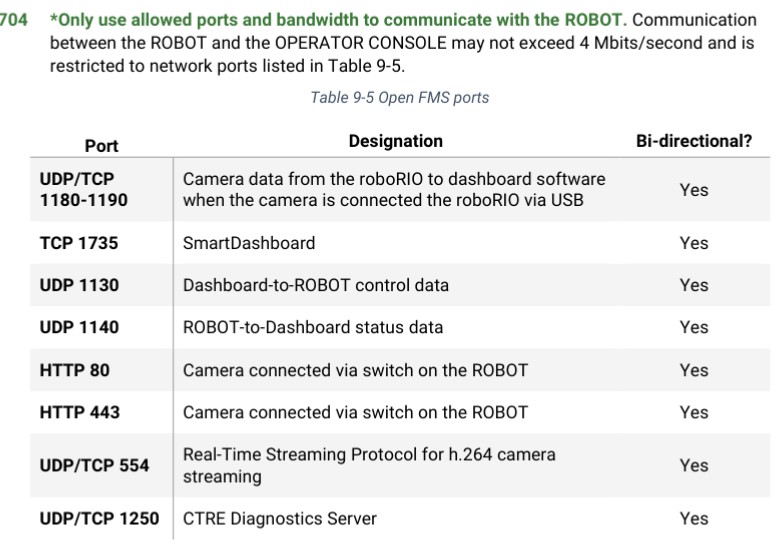
Task: Click the Yes value in the HTTP 80 row
Action: tap(694, 370)
